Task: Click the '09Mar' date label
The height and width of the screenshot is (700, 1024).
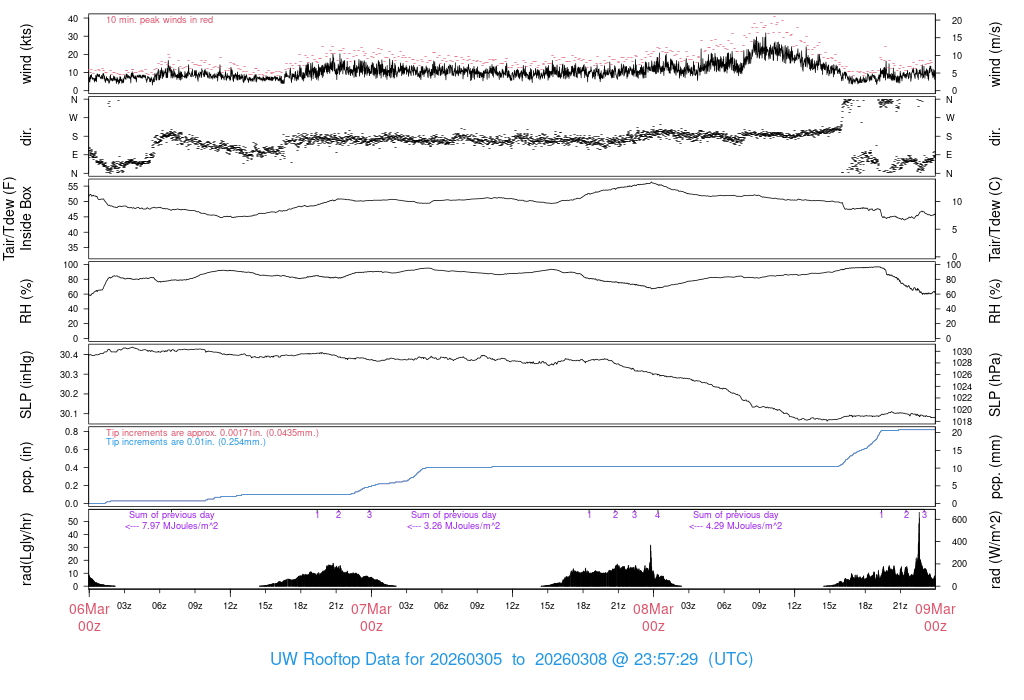Action: pos(935,609)
